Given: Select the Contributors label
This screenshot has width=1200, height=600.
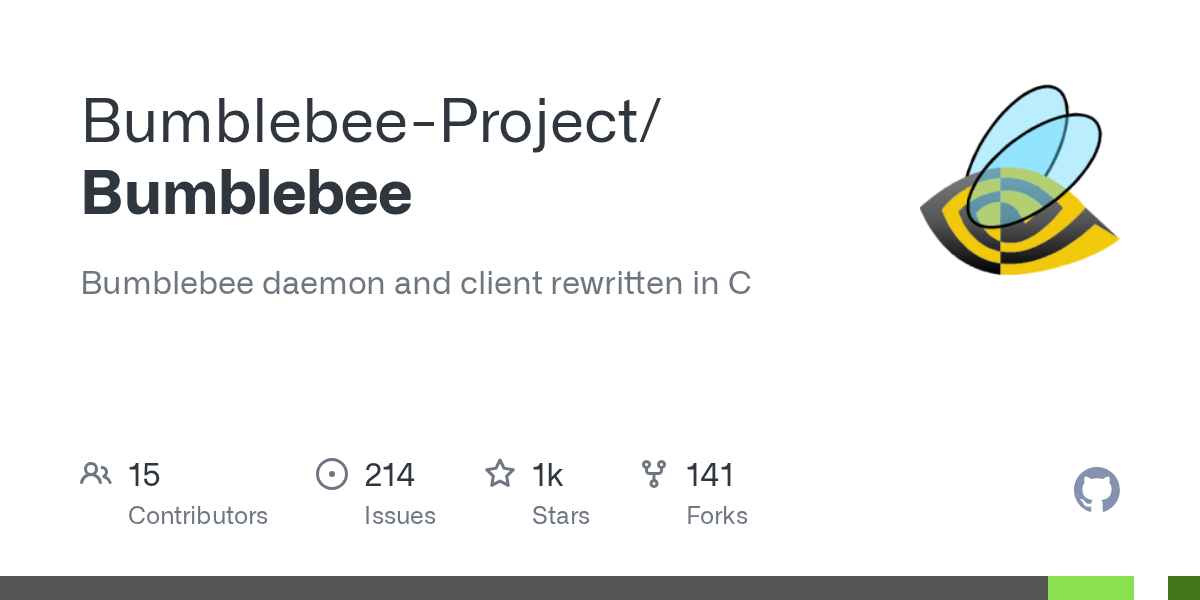Looking at the screenshot, I should coord(198,516).
